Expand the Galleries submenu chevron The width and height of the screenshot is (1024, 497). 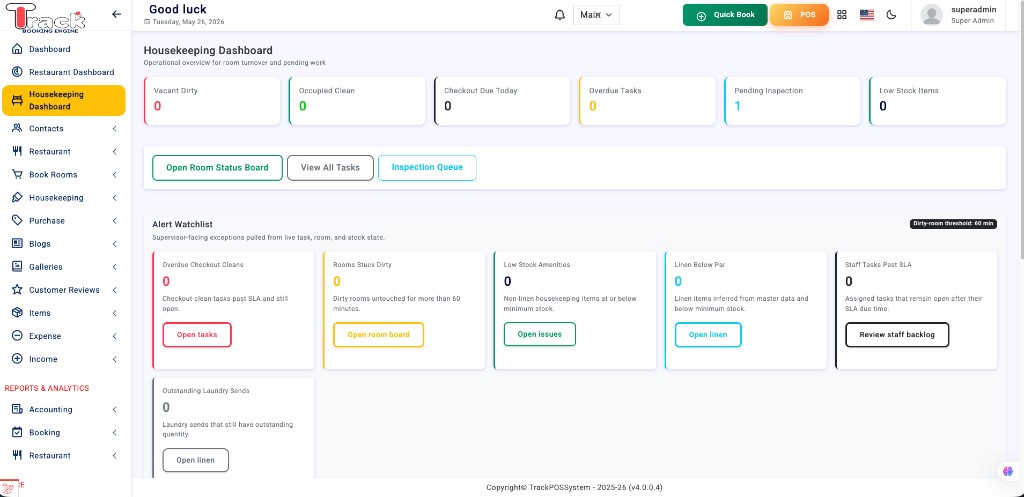(x=114, y=267)
